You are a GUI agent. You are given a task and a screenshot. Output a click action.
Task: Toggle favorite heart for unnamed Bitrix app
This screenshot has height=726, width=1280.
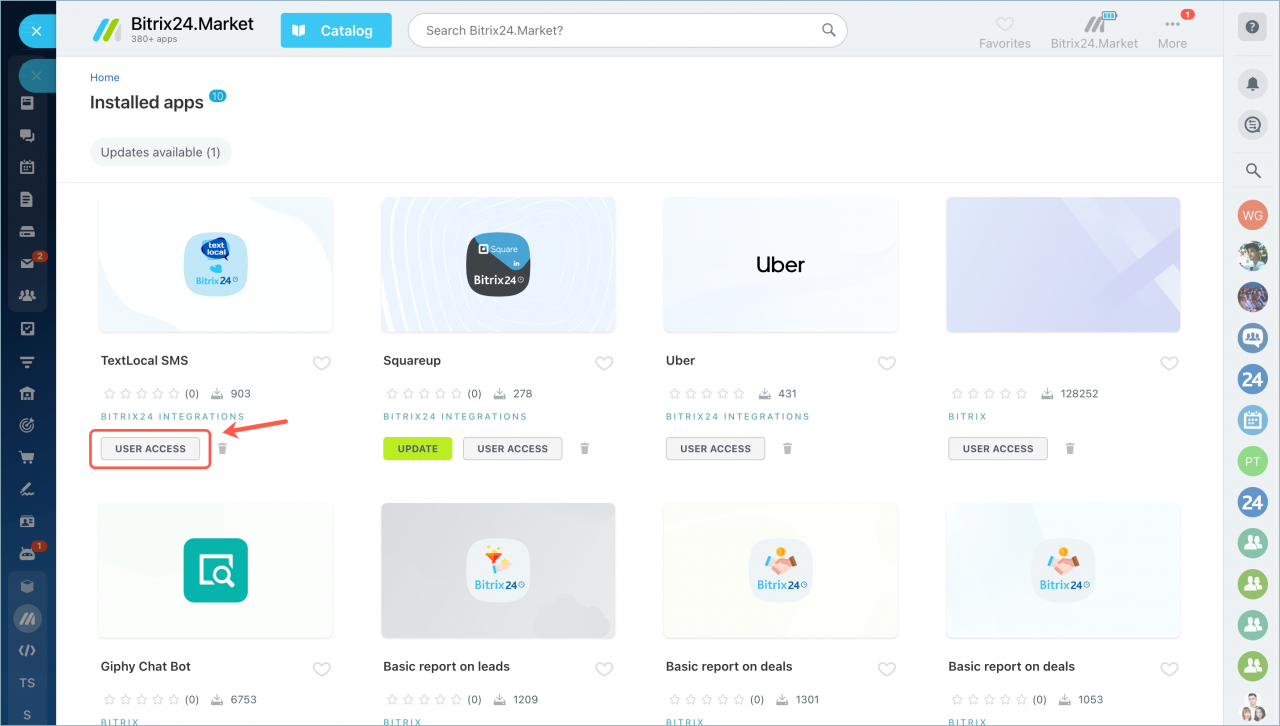(x=1169, y=363)
